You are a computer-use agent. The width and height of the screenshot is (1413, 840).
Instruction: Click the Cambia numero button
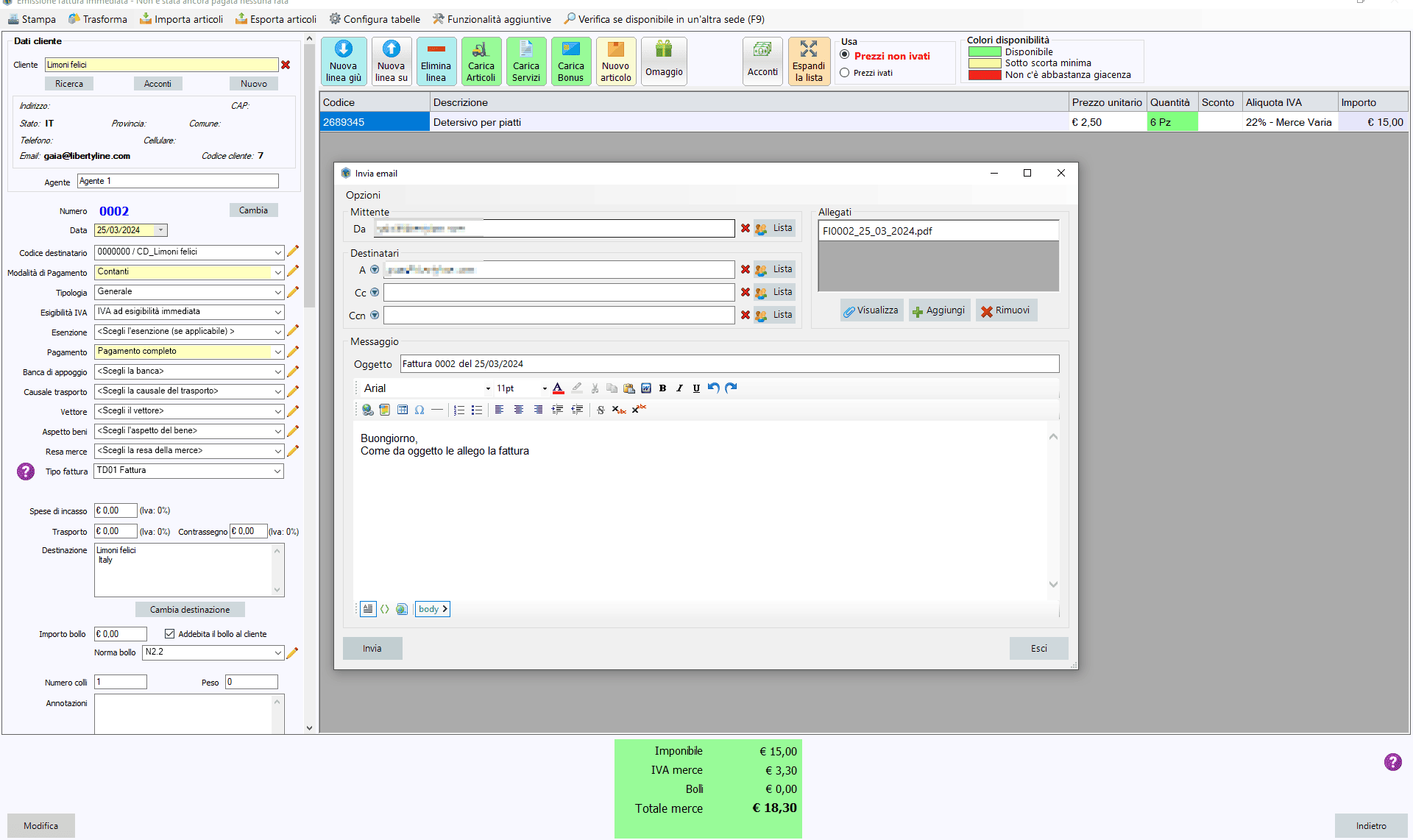click(253, 210)
